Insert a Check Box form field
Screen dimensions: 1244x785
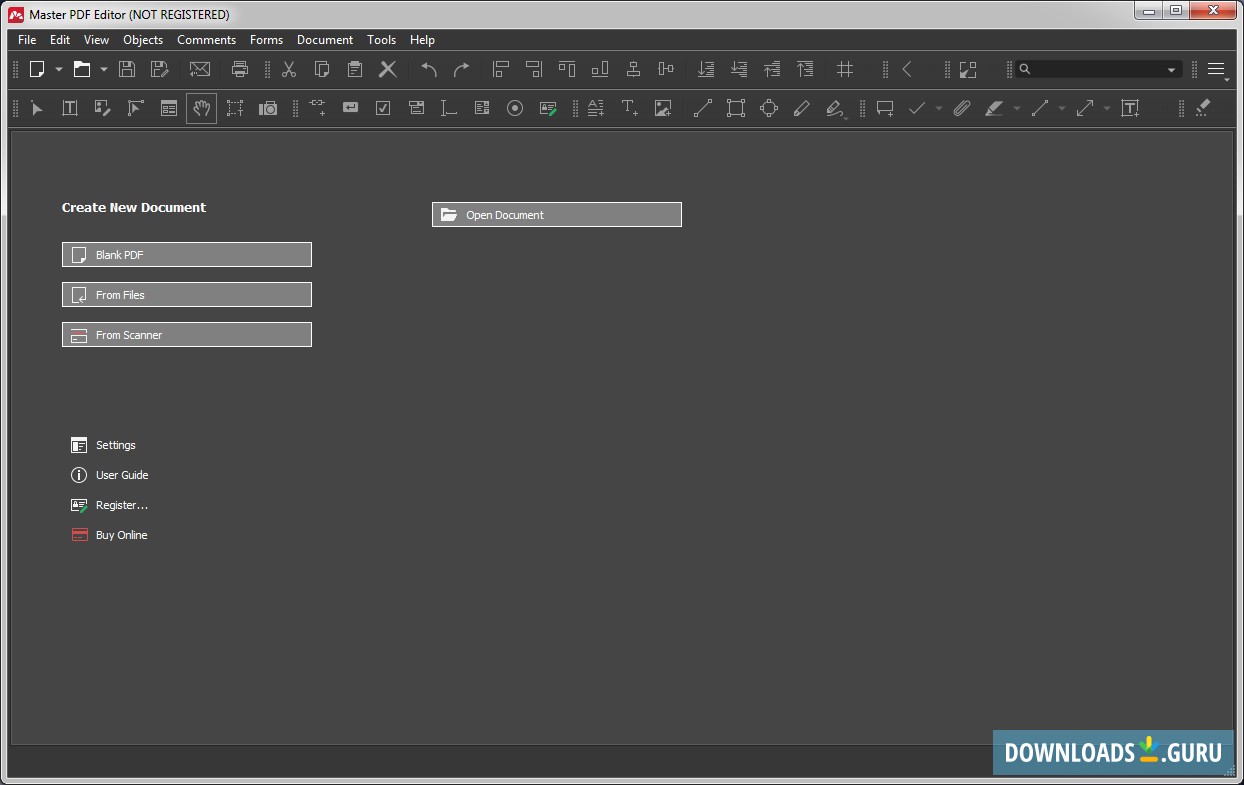(383, 108)
